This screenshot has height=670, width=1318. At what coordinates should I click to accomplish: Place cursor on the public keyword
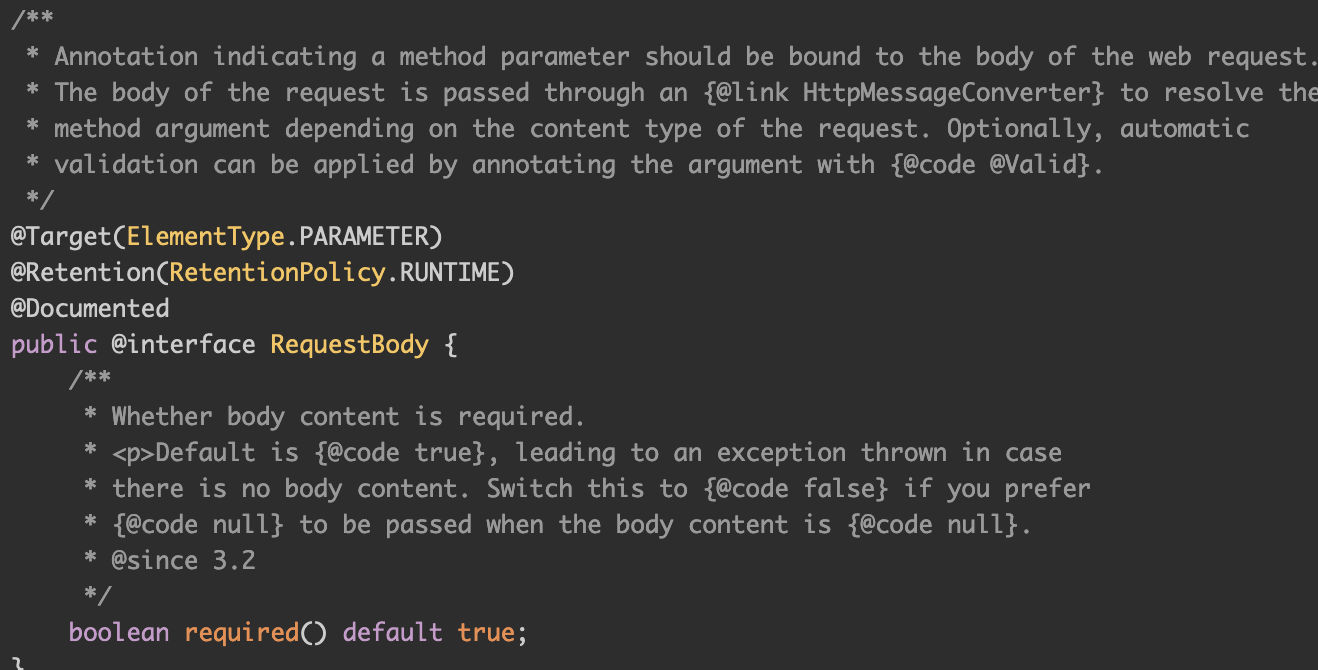tap(54, 345)
